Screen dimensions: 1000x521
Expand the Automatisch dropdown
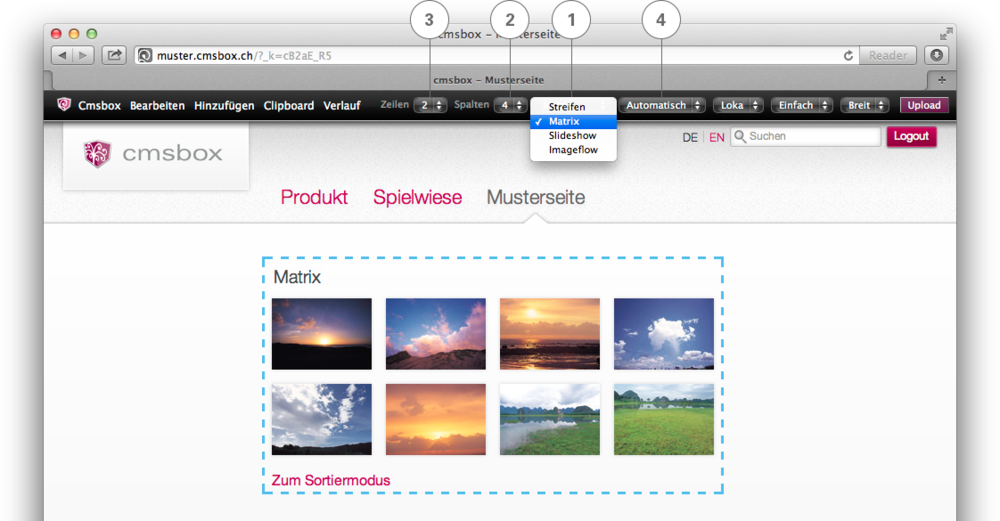[662, 105]
